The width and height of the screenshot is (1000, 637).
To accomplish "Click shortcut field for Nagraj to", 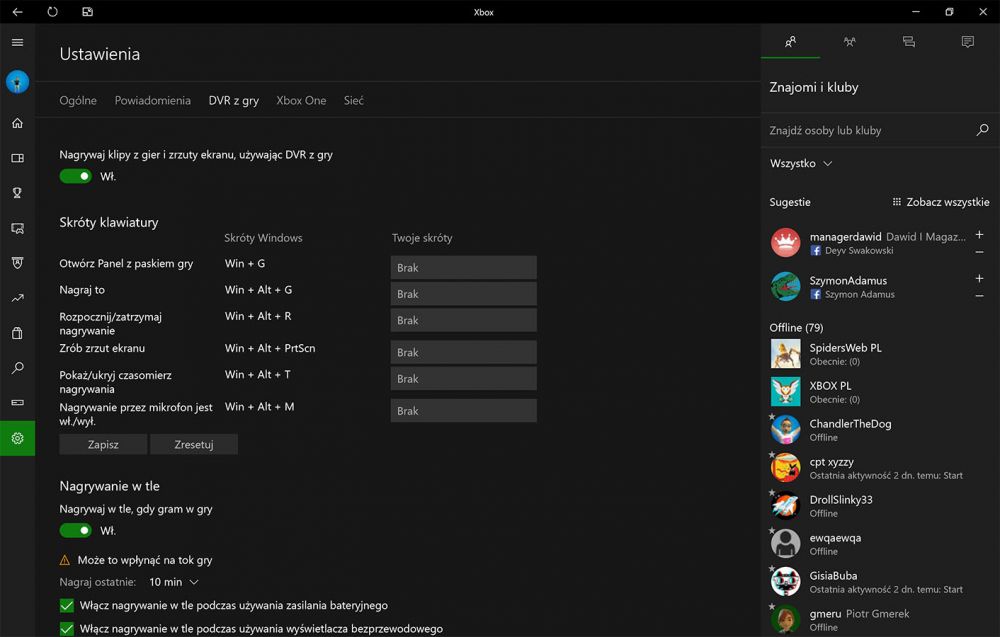I will coord(464,294).
